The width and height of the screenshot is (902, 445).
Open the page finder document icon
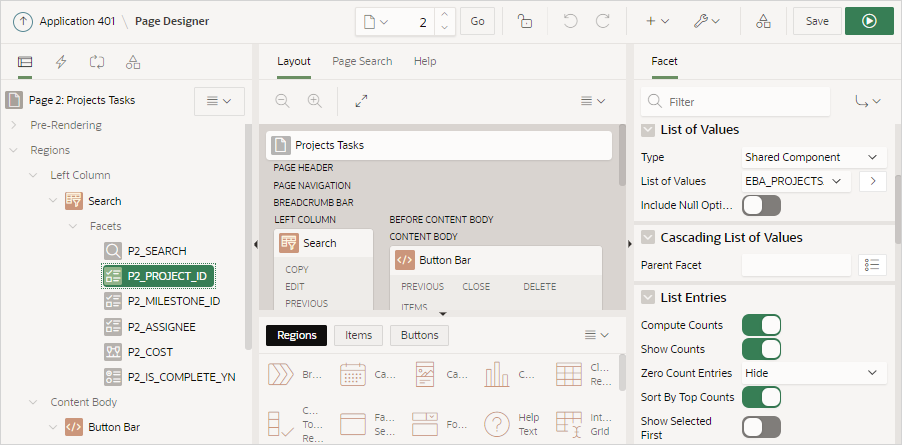pos(376,22)
